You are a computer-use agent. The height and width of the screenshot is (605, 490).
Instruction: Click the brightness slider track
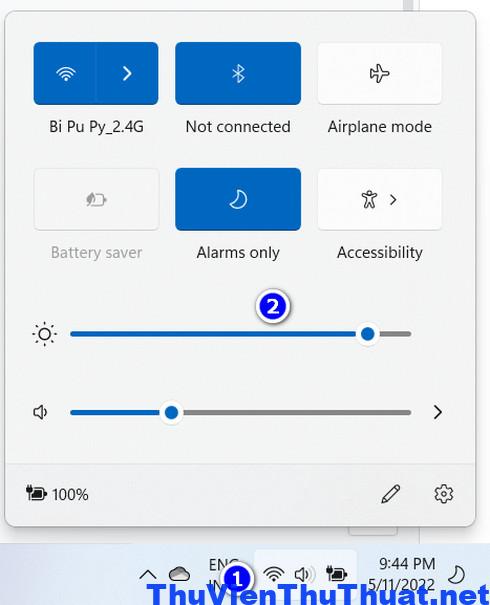tap(241, 334)
